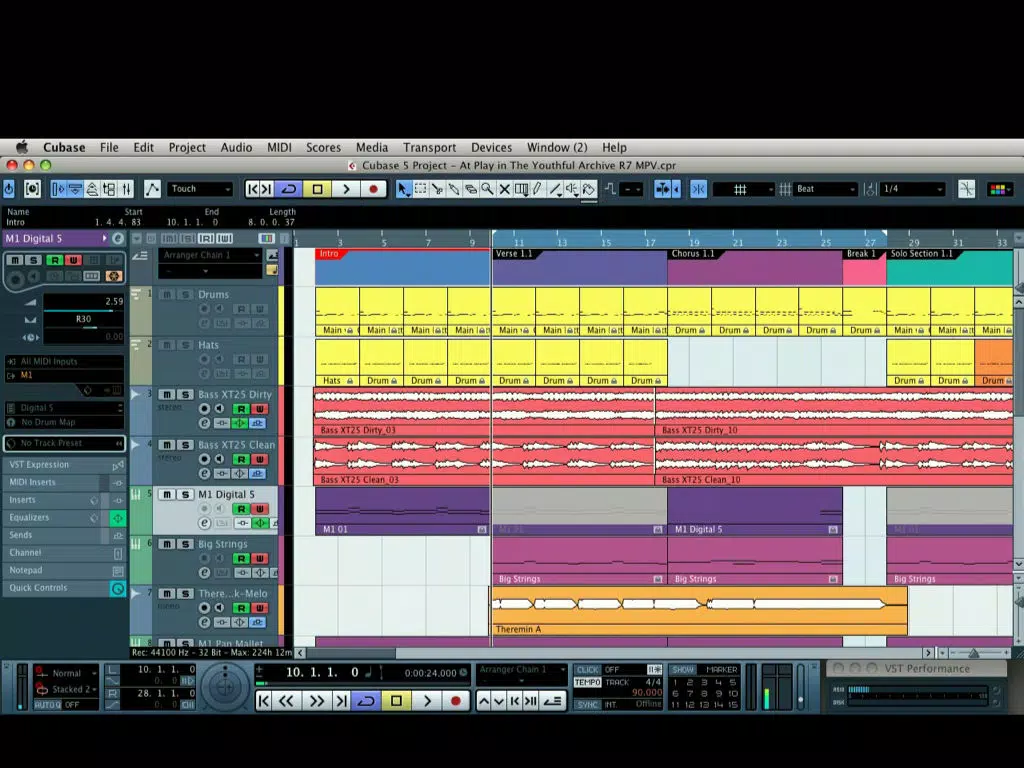Select the Erase tool
The image size is (1024, 768).
coord(470,189)
